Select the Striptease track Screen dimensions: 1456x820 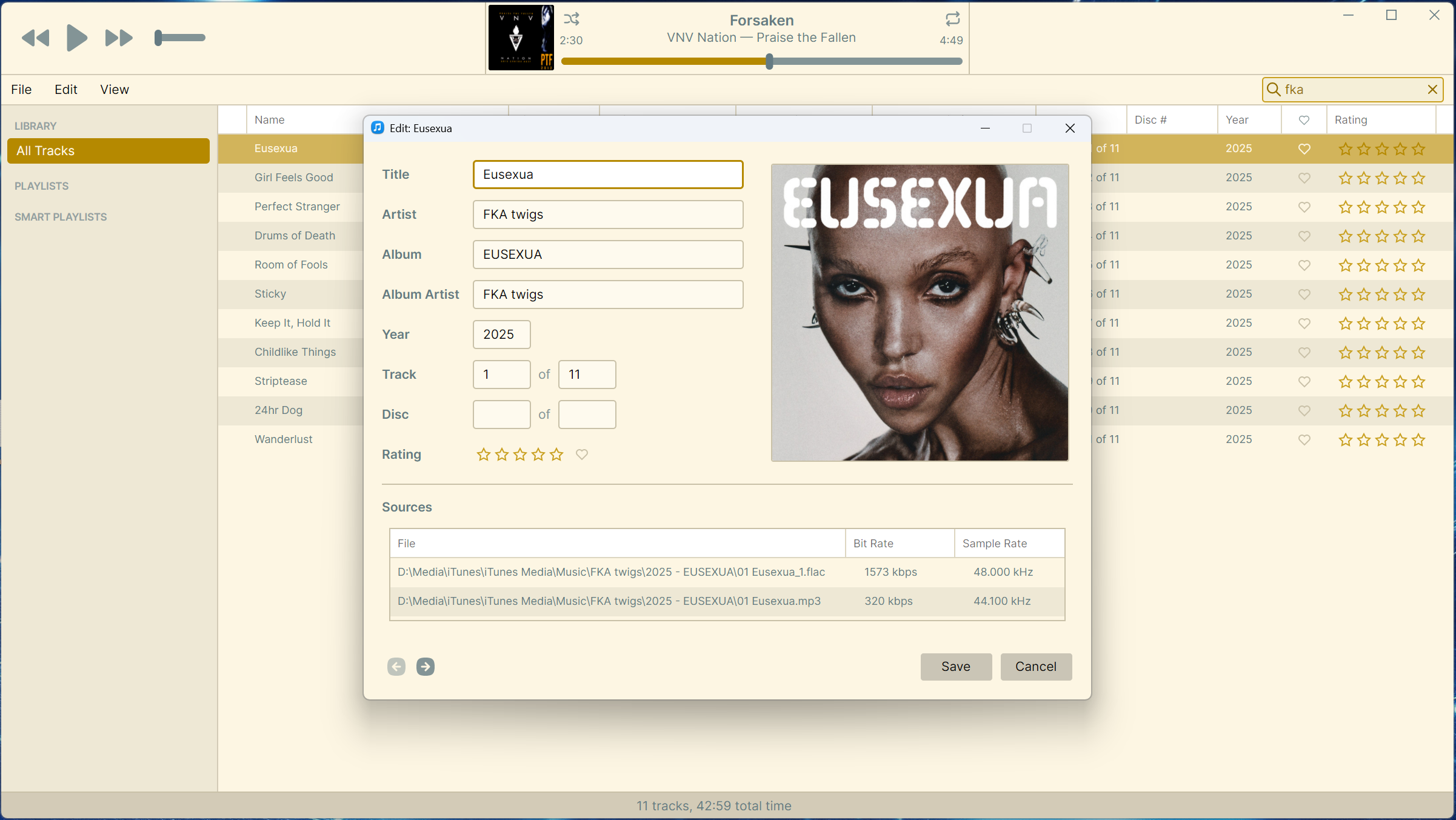tap(281, 381)
